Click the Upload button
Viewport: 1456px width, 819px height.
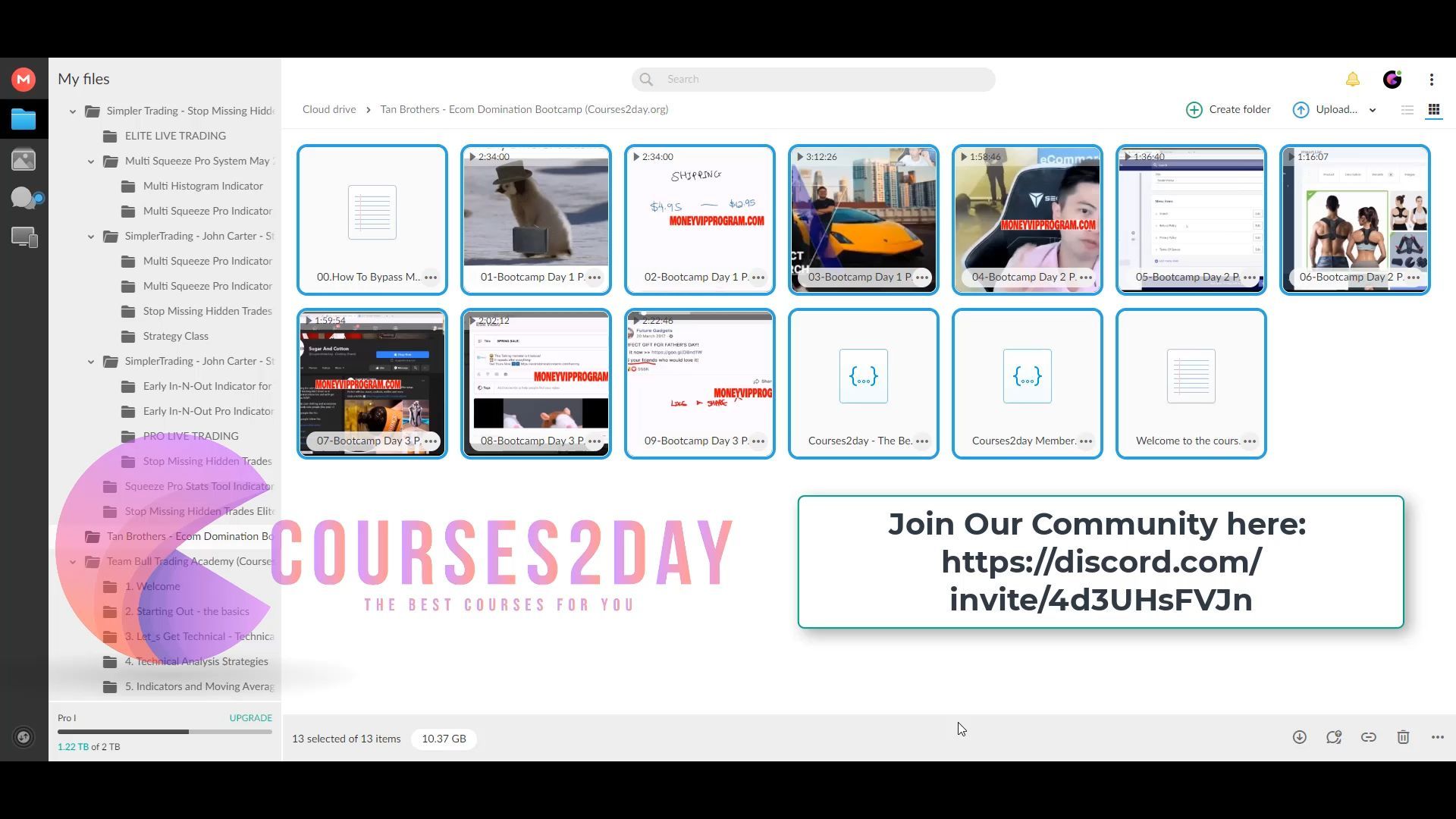pyautogui.click(x=1326, y=110)
